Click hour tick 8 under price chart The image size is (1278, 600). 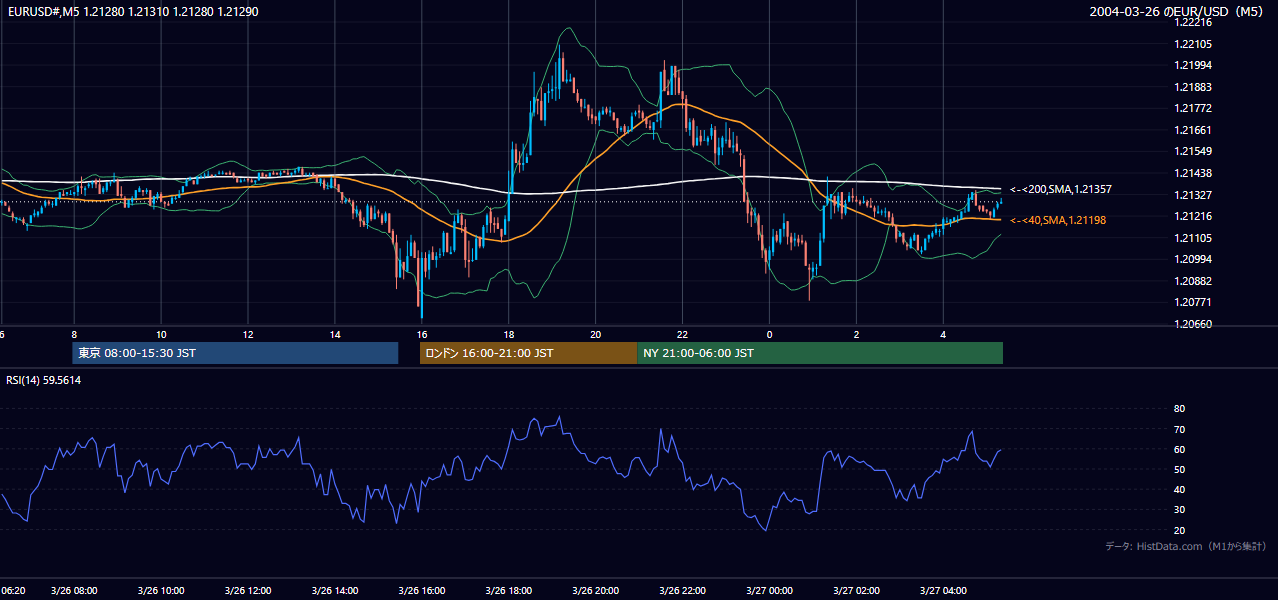(74, 334)
